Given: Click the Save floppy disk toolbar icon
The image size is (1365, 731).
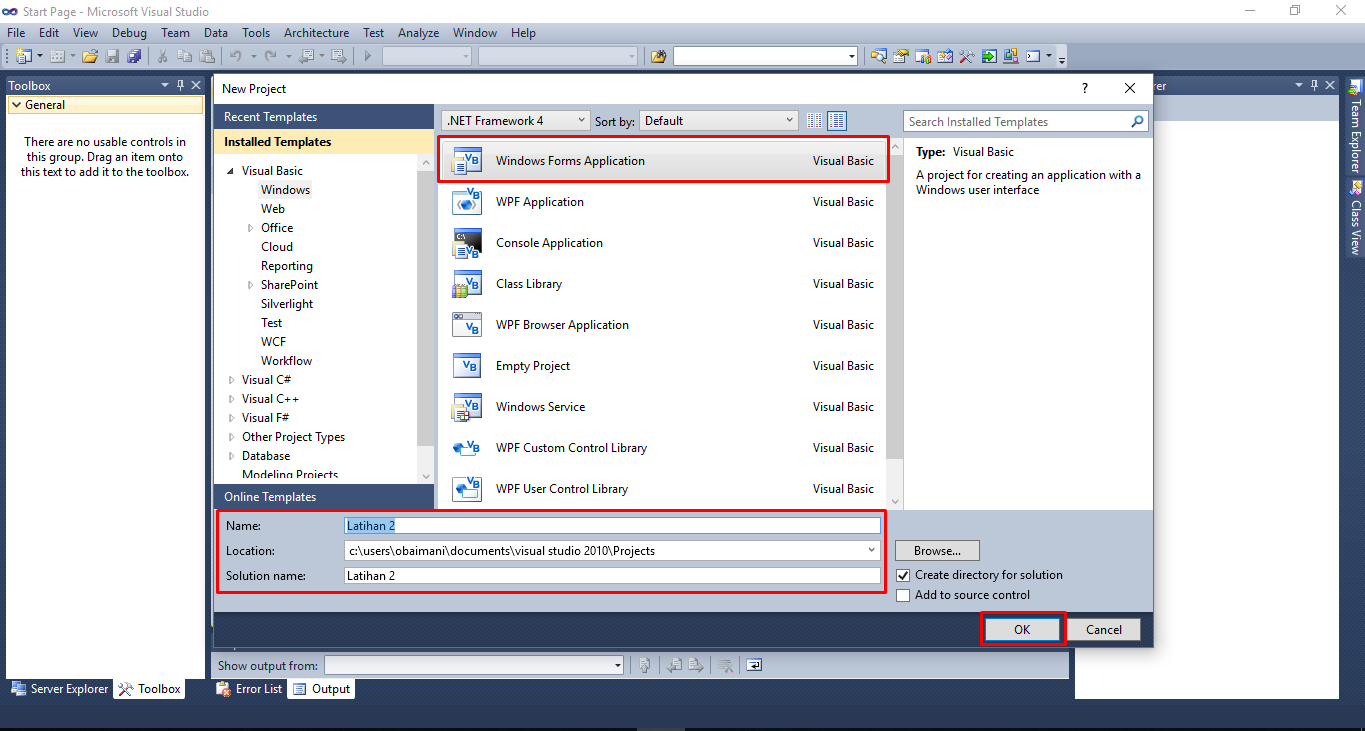Looking at the screenshot, I should click(112, 56).
